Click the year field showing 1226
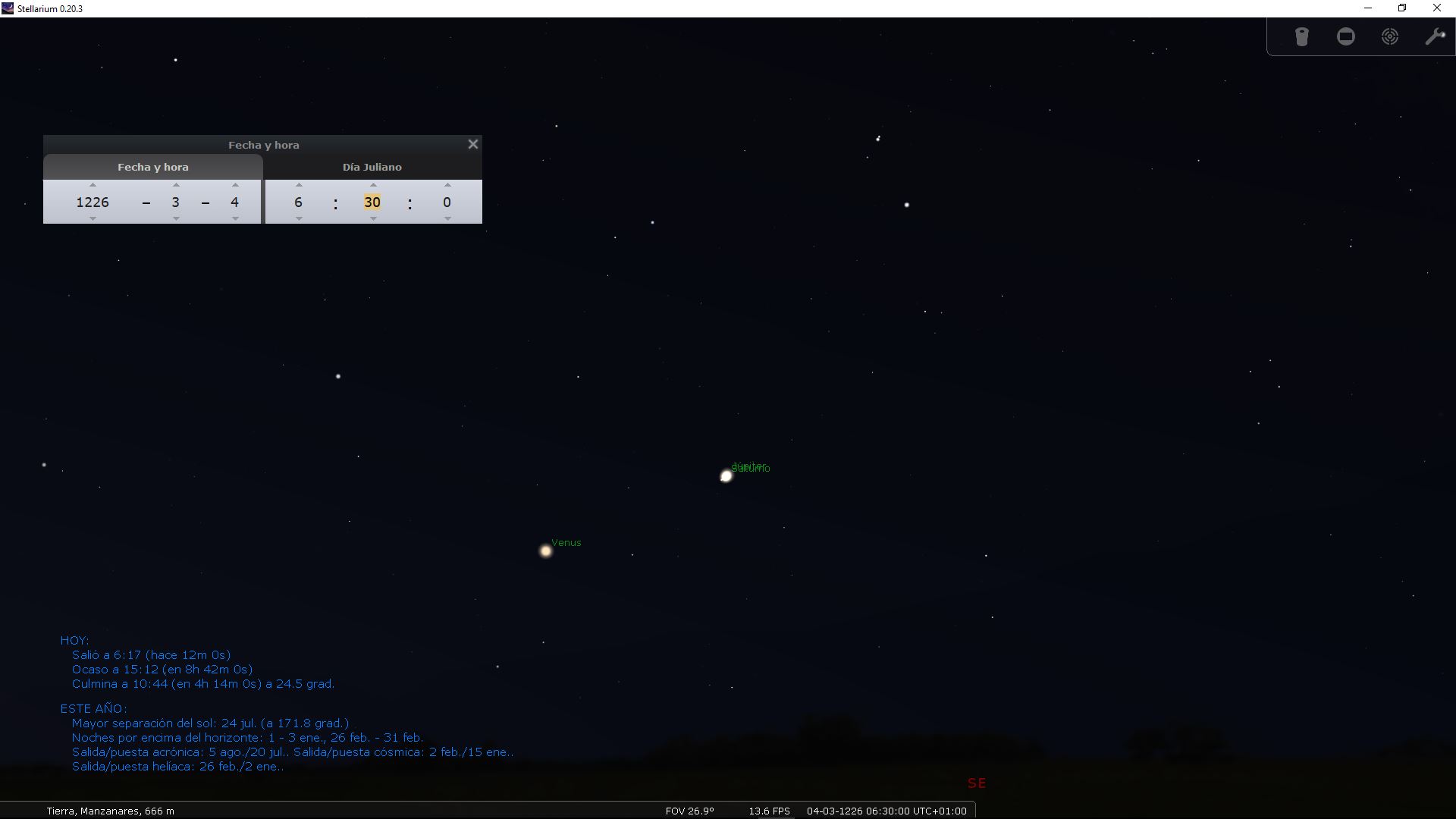The width and height of the screenshot is (1456, 819). point(93,202)
